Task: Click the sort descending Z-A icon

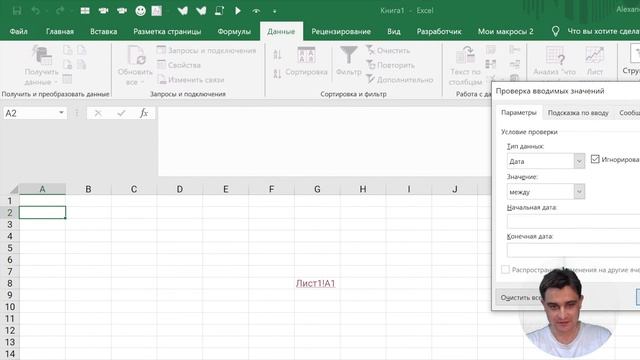Action: click(x=277, y=74)
